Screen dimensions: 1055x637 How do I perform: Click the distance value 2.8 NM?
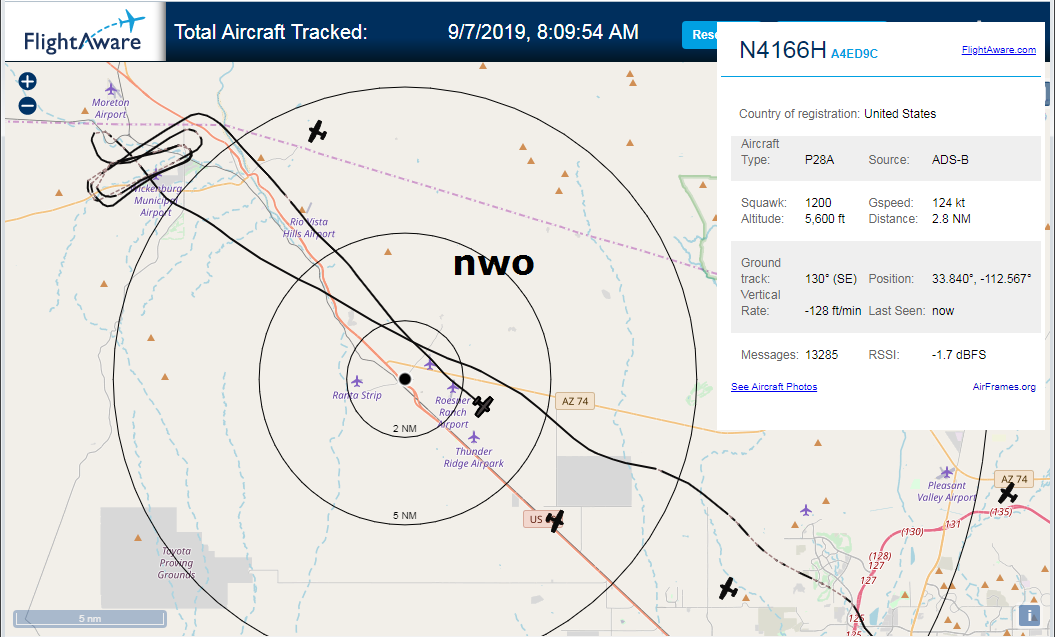[951, 219]
